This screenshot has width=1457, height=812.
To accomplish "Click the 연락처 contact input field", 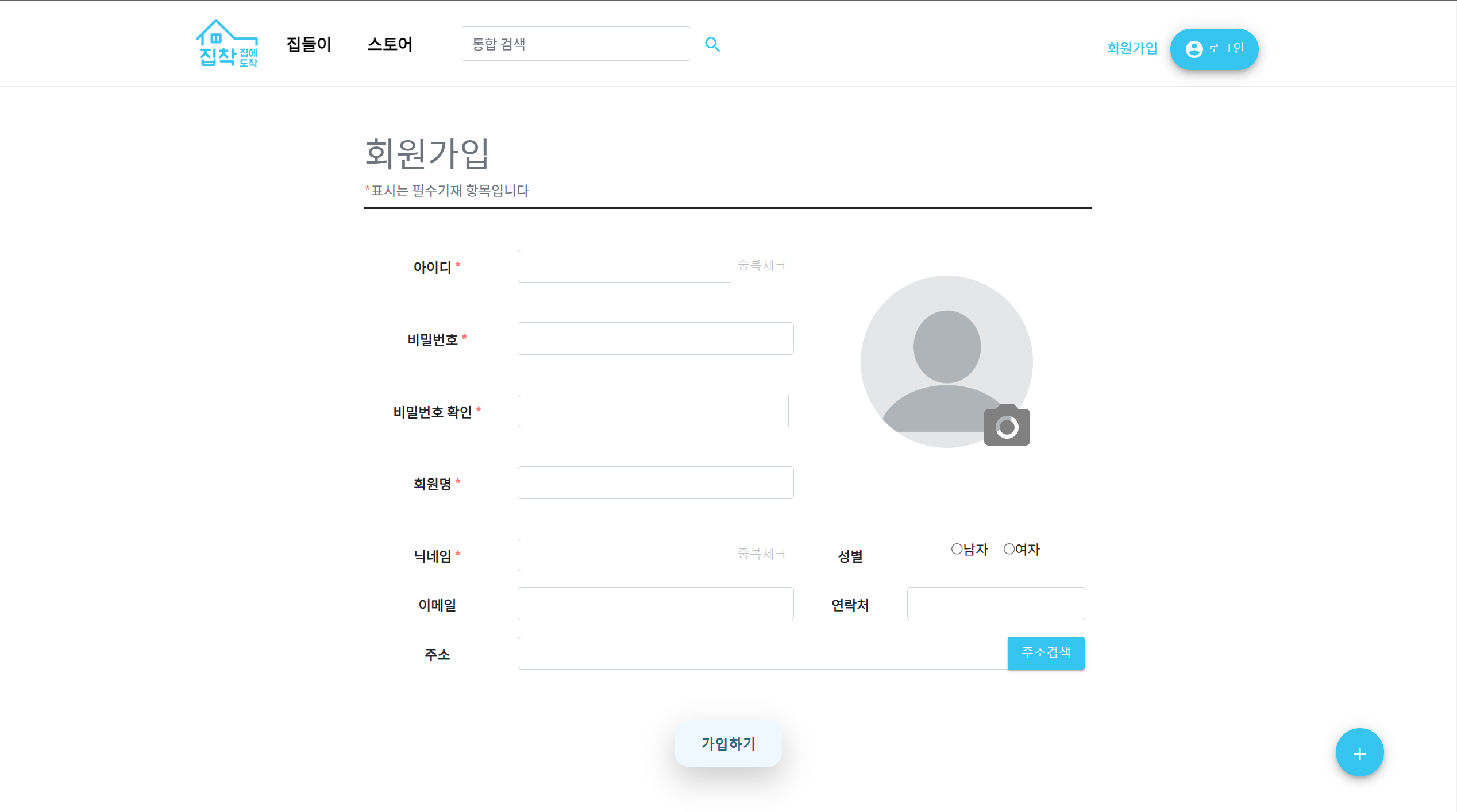I will [x=996, y=604].
